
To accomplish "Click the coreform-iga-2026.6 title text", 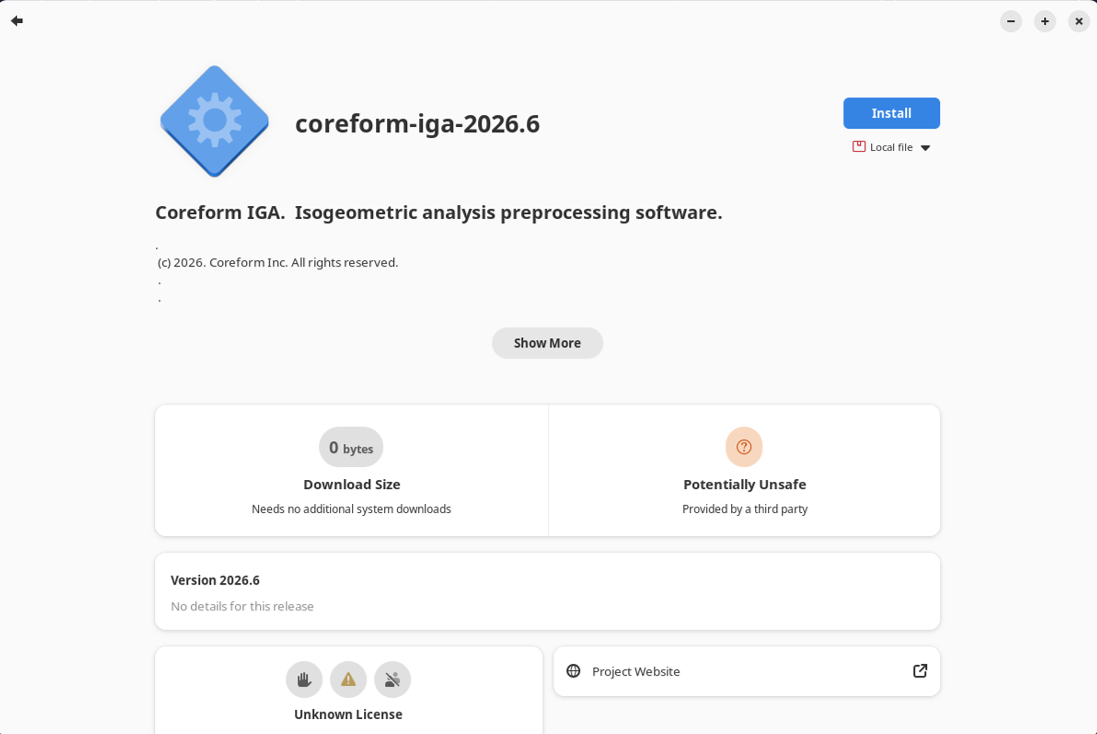I will pos(417,124).
